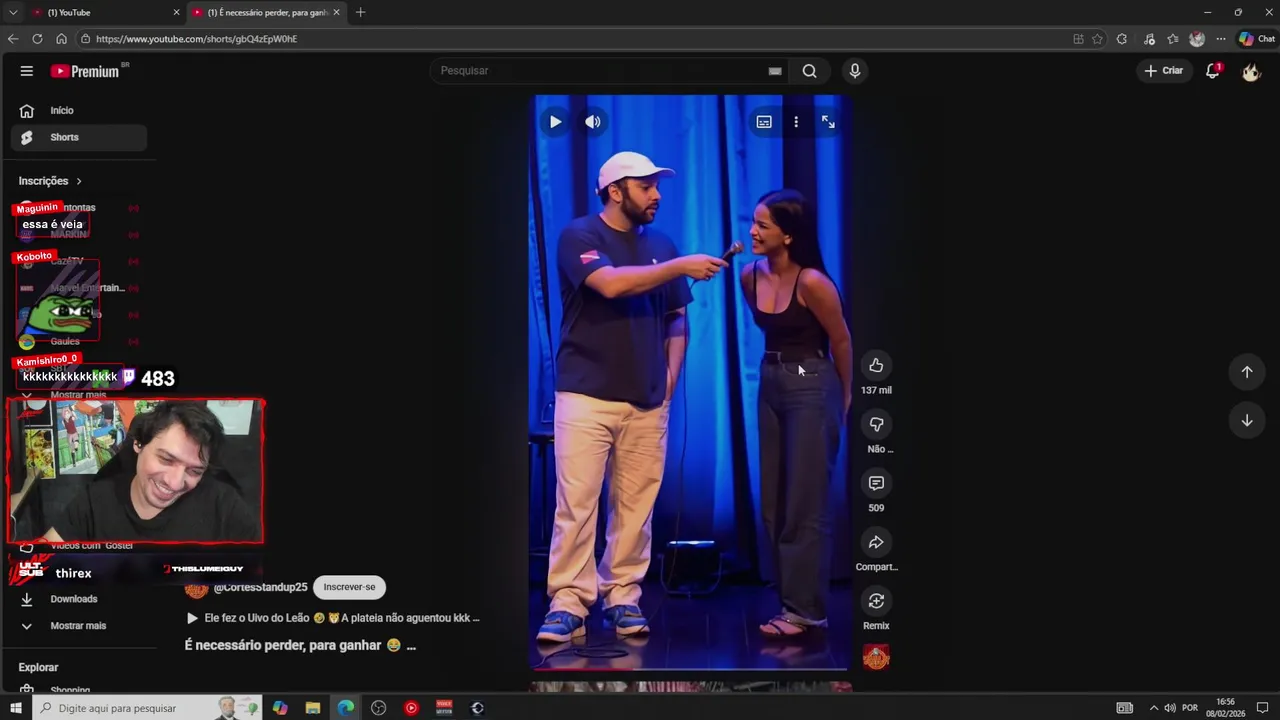This screenshot has height=720, width=1280.
Task: Open the Início sidebar item
Action: pos(79,111)
